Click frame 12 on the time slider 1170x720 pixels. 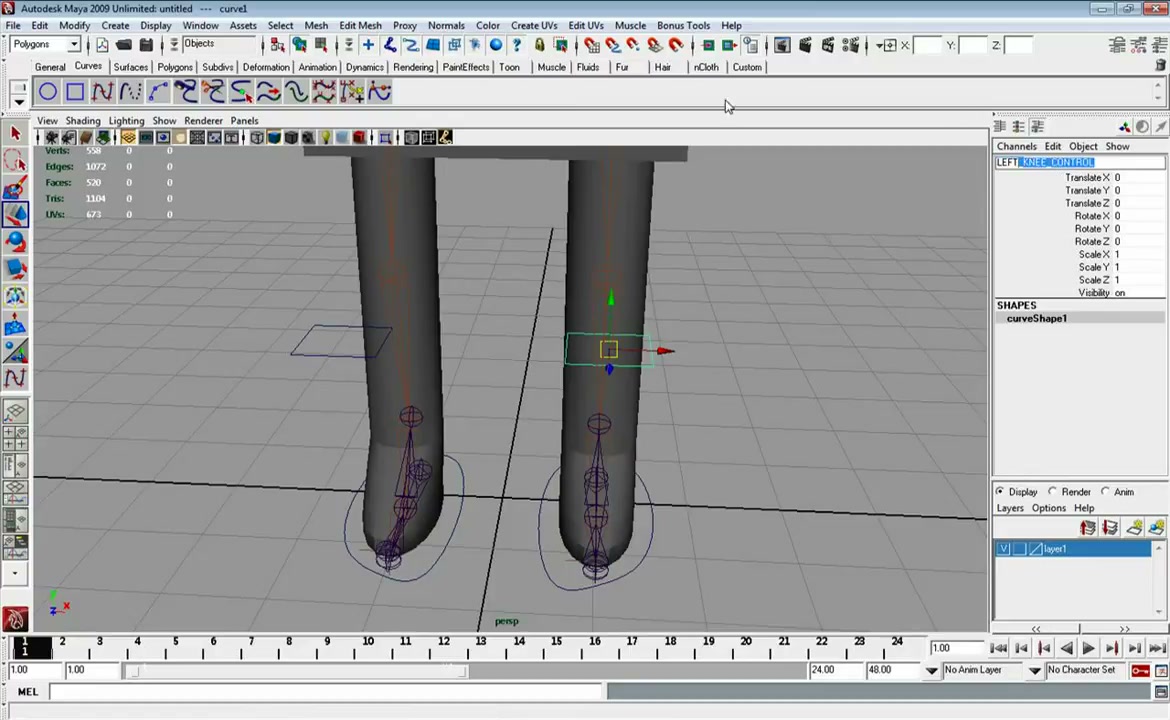[x=443, y=647]
